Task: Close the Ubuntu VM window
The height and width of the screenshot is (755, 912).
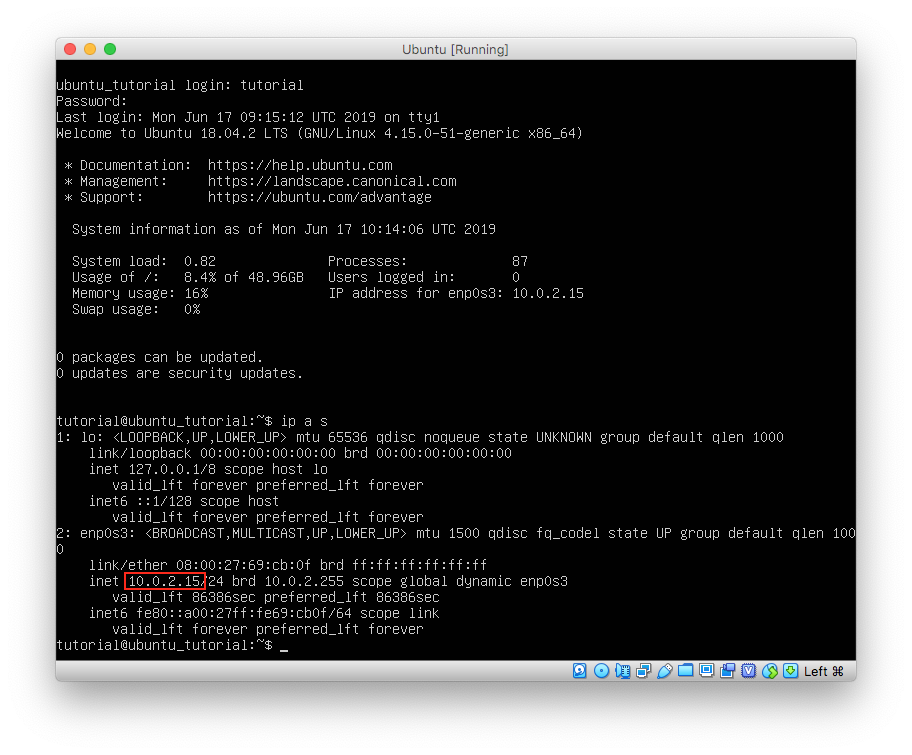Action: pos(70,49)
